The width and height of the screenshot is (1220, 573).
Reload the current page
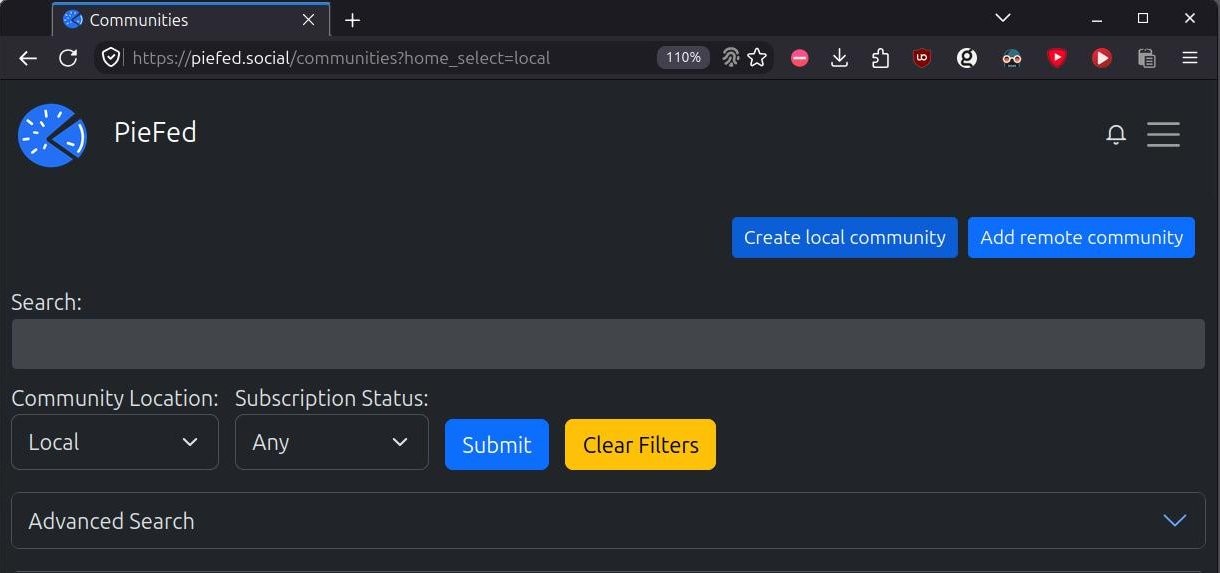68,58
